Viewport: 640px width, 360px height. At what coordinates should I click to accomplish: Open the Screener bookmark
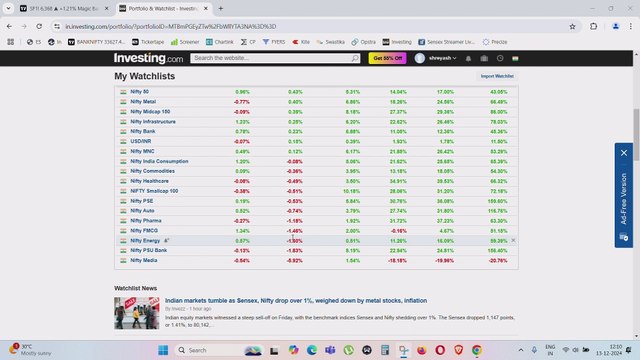(x=185, y=42)
